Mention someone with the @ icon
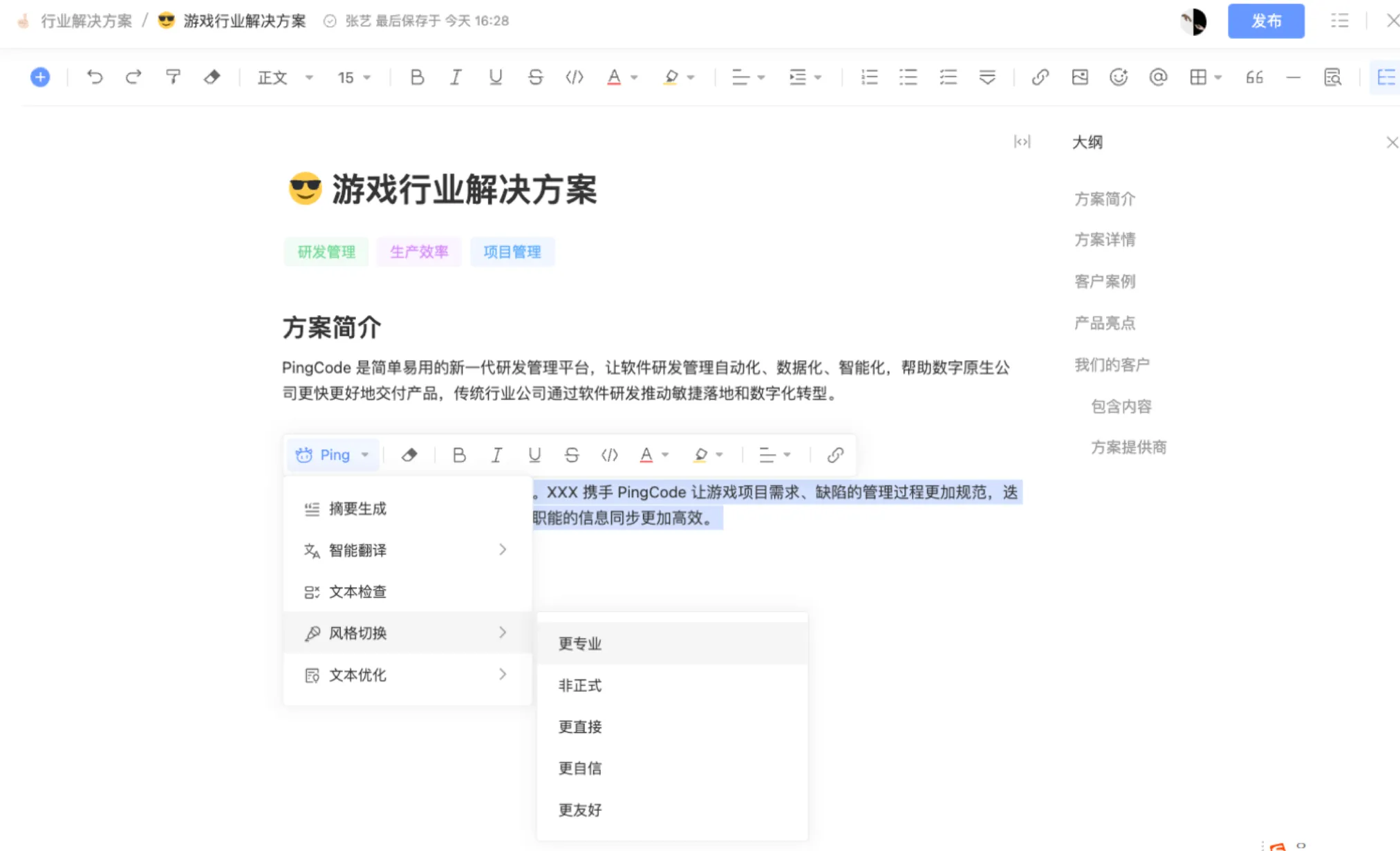Viewport: 1400px width, 851px height. pos(1158,77)
